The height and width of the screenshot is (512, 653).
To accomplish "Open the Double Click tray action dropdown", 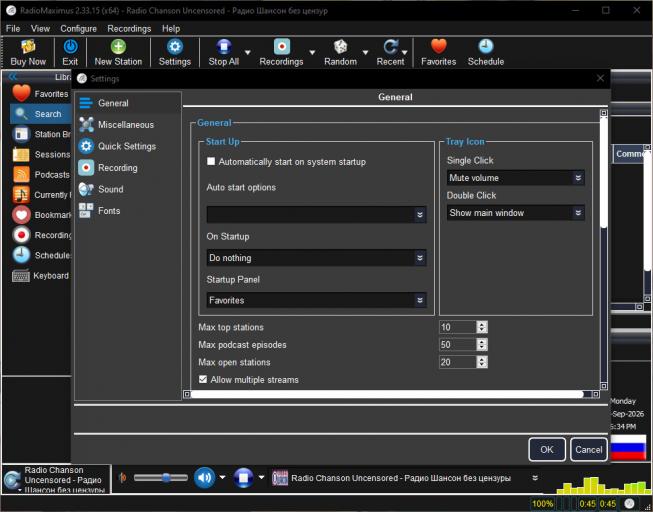I will coord(516,213).
